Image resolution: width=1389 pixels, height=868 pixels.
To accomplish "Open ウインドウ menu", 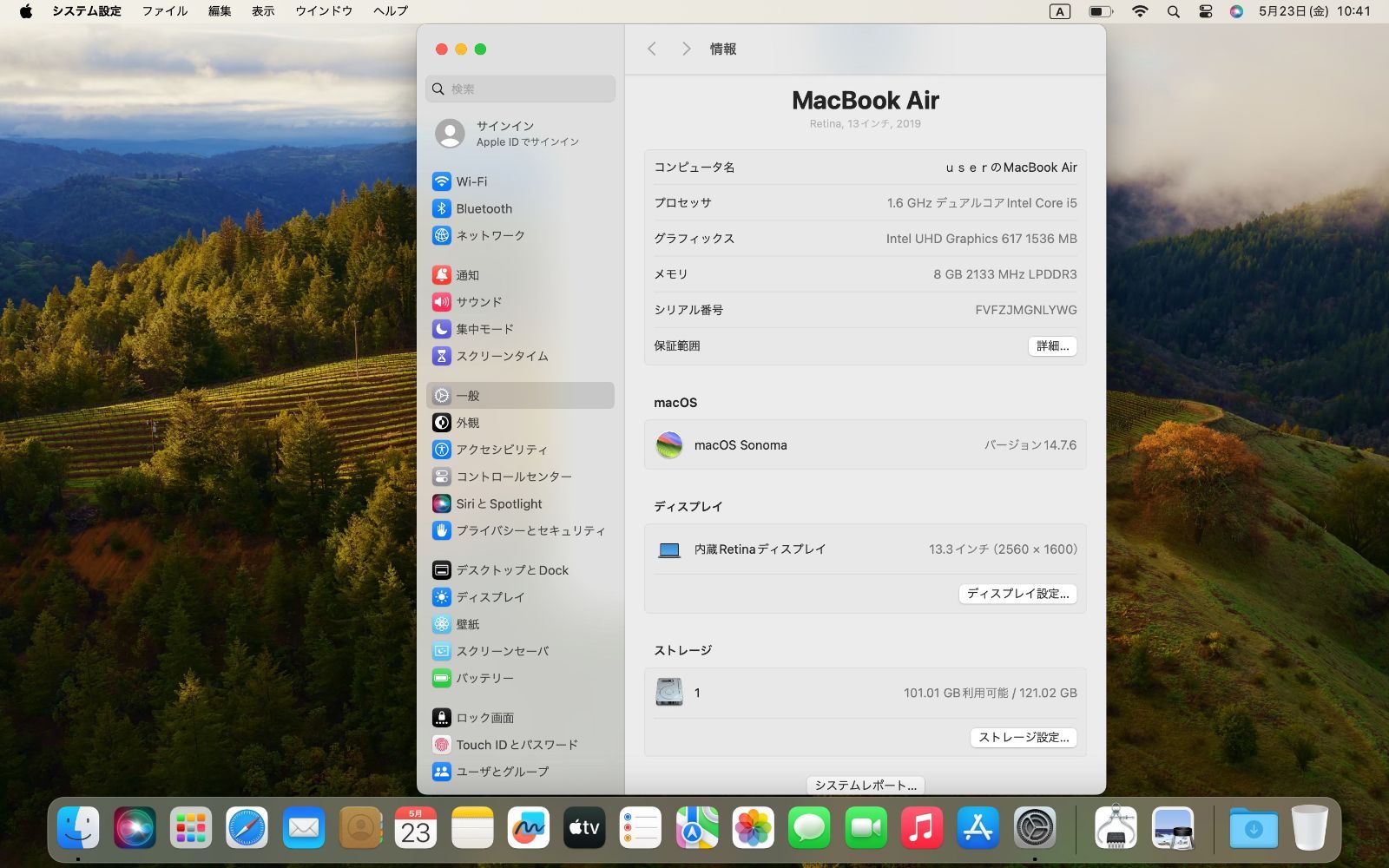I will tap(324, 11).
